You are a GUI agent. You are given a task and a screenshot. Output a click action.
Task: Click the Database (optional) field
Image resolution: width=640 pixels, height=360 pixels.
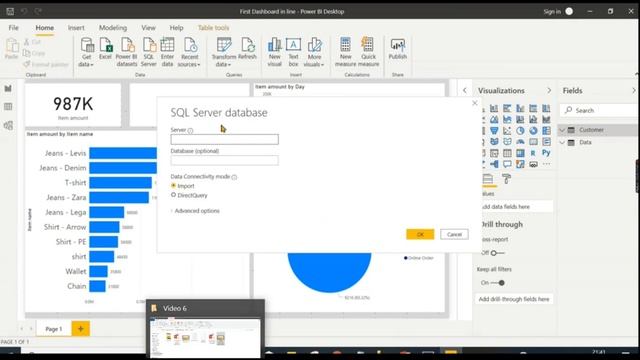click(x=224, y=160)
